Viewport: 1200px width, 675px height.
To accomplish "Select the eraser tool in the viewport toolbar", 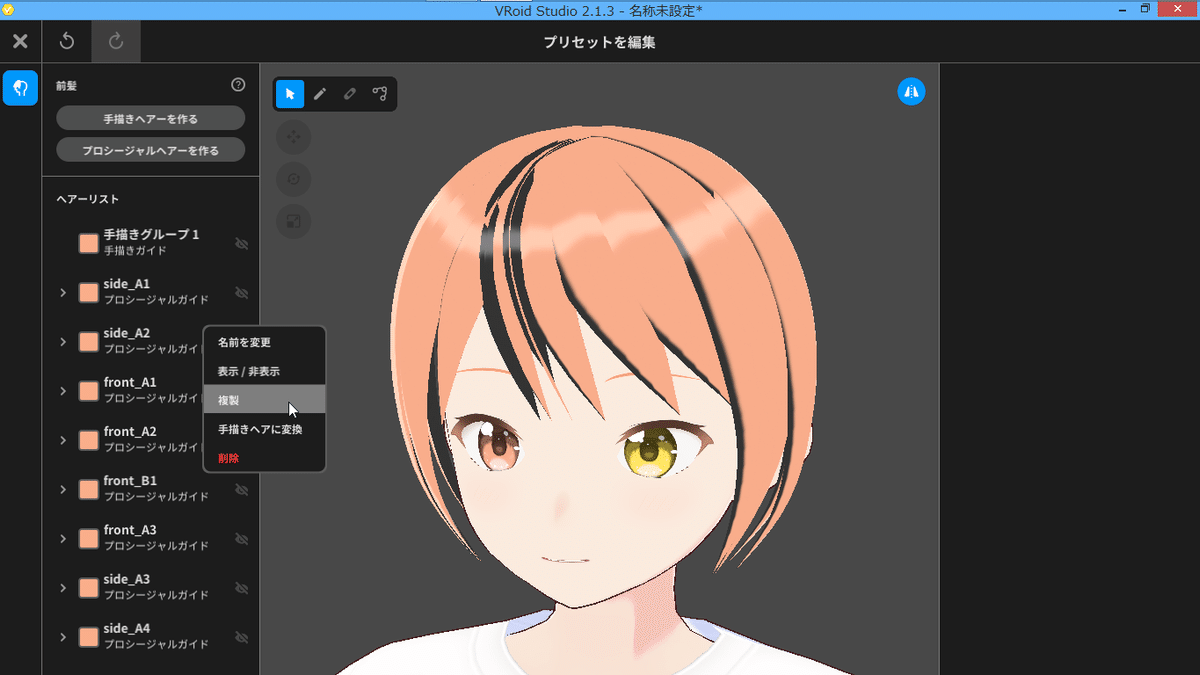I will click(350, 93).
